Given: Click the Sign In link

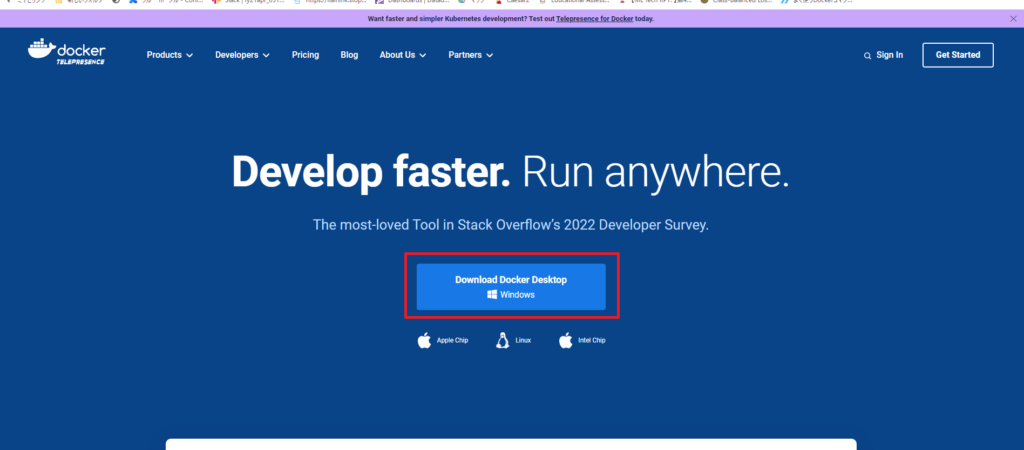Looking at the screenshot, I should (889, 55).
